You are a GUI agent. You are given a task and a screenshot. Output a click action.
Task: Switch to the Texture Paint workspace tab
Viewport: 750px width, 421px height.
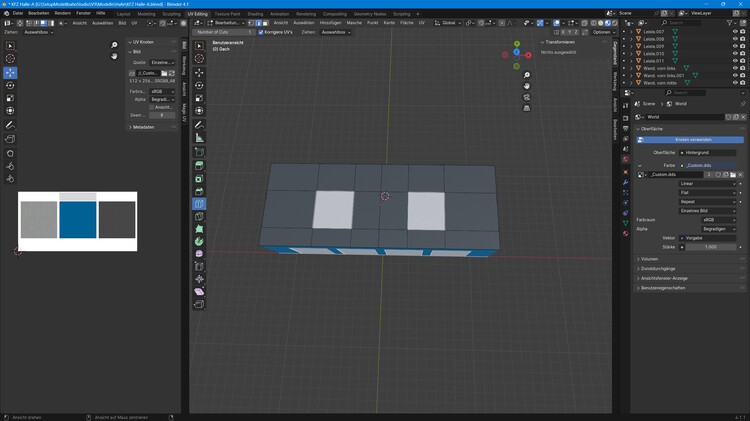(x=227, y=14)
